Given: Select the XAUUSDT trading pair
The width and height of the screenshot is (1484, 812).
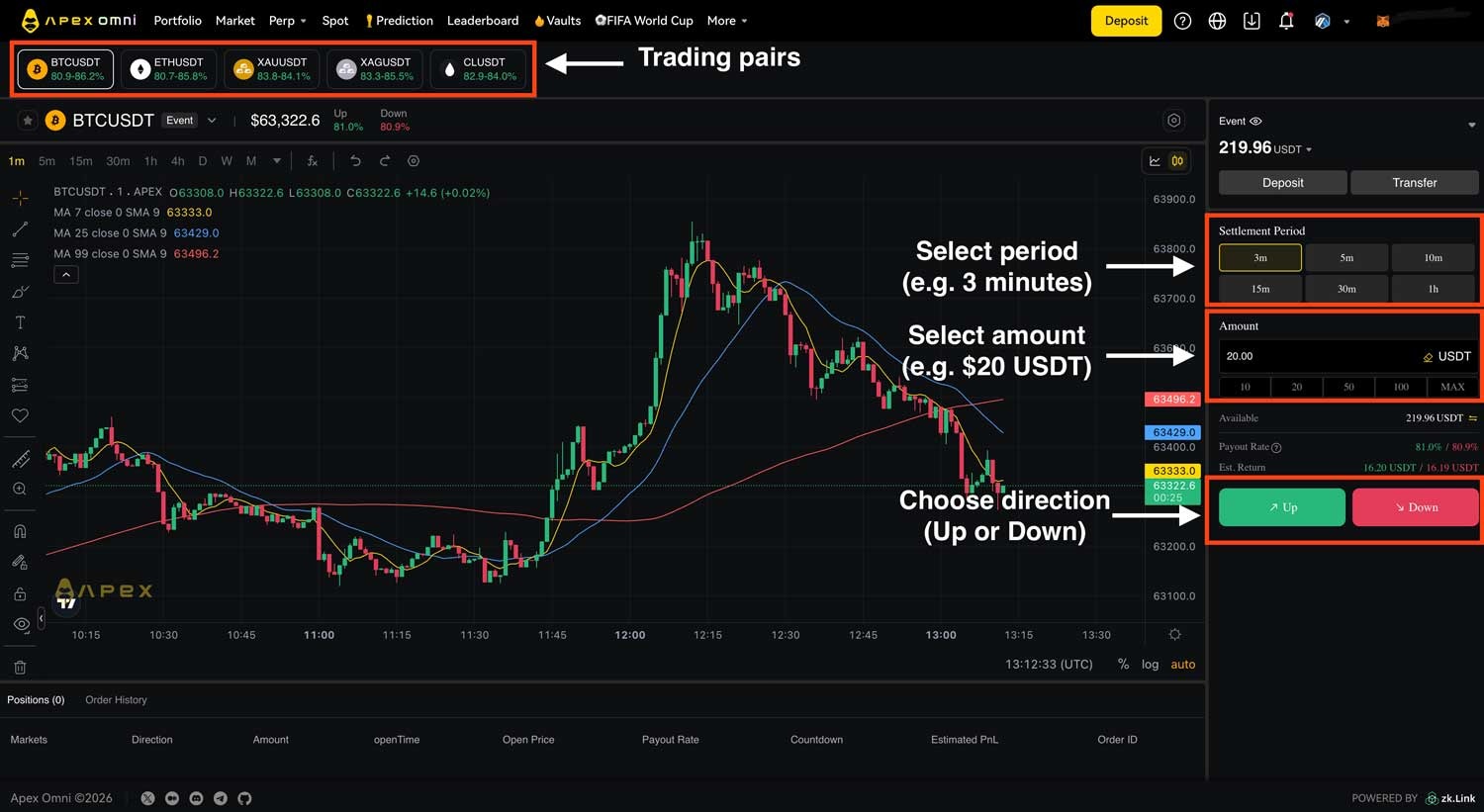Looking at the screenshot, I should pos(272,69).
